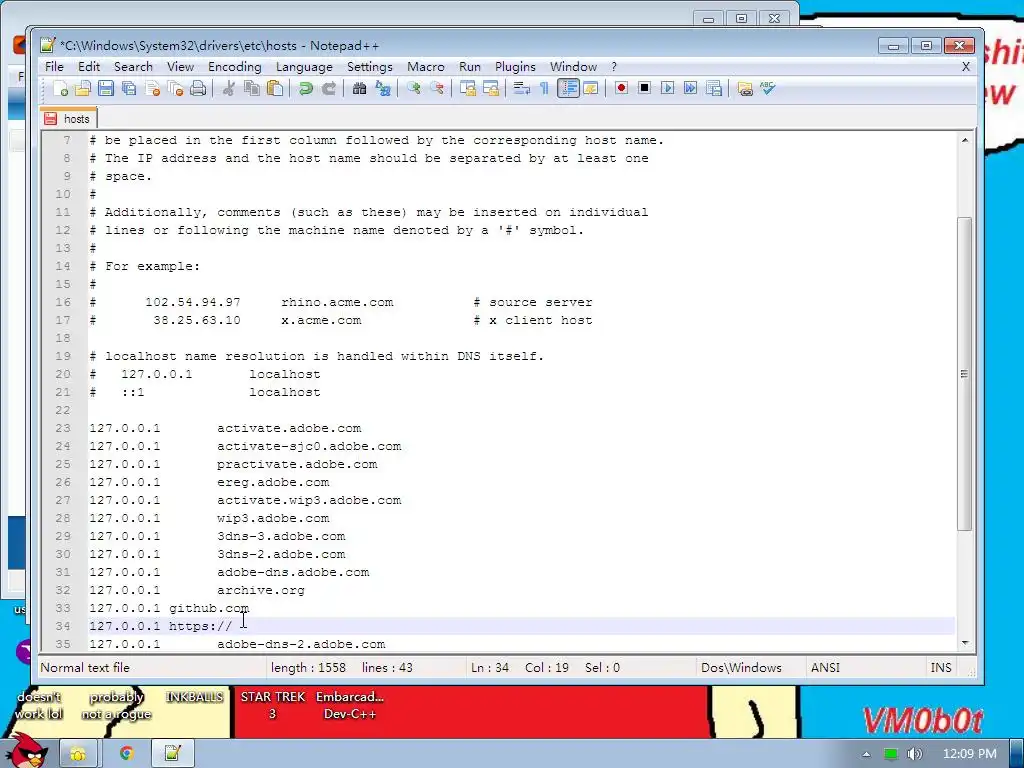Click 'activate-sjc0.adobe.com' on line 24
1024x768 pixels.
(x=309, y=447)
